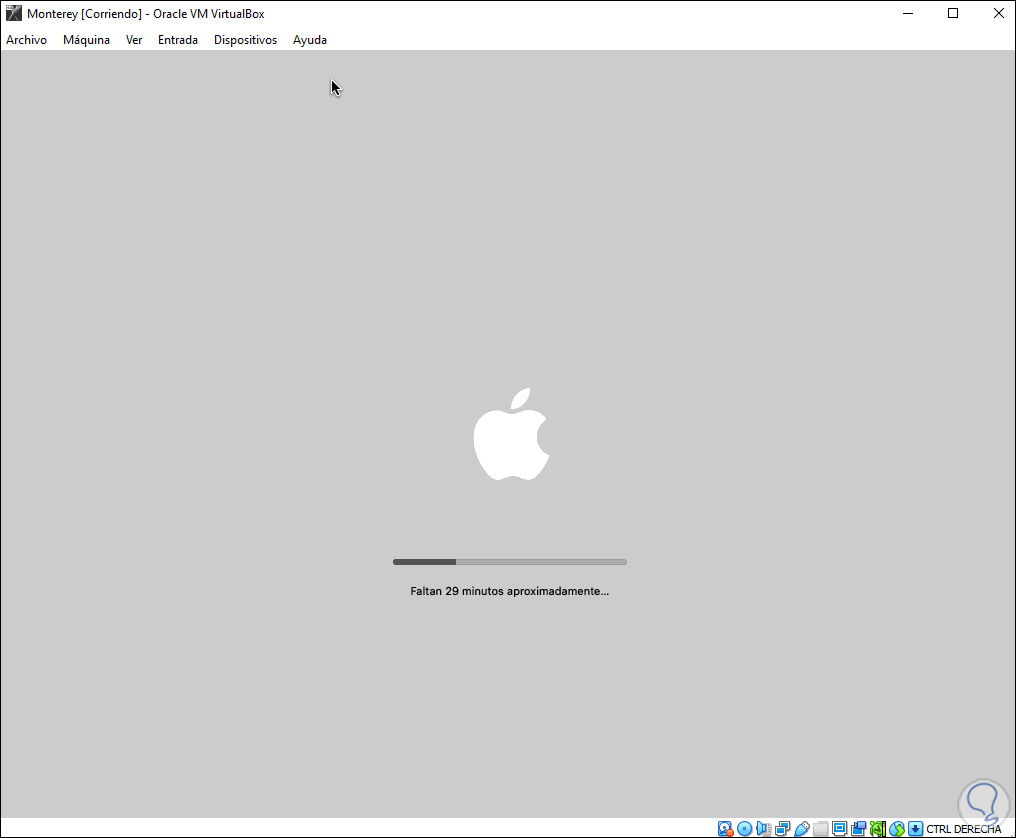Click the 'Faltan 29 minutos aproximadamente' text
This screenshot has width=1016, height=838.
509,591
